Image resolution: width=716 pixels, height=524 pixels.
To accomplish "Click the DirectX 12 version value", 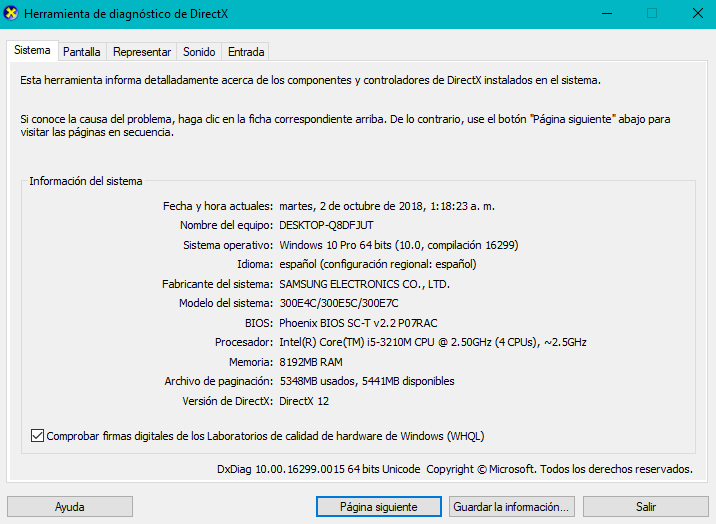I will (304, 401).
